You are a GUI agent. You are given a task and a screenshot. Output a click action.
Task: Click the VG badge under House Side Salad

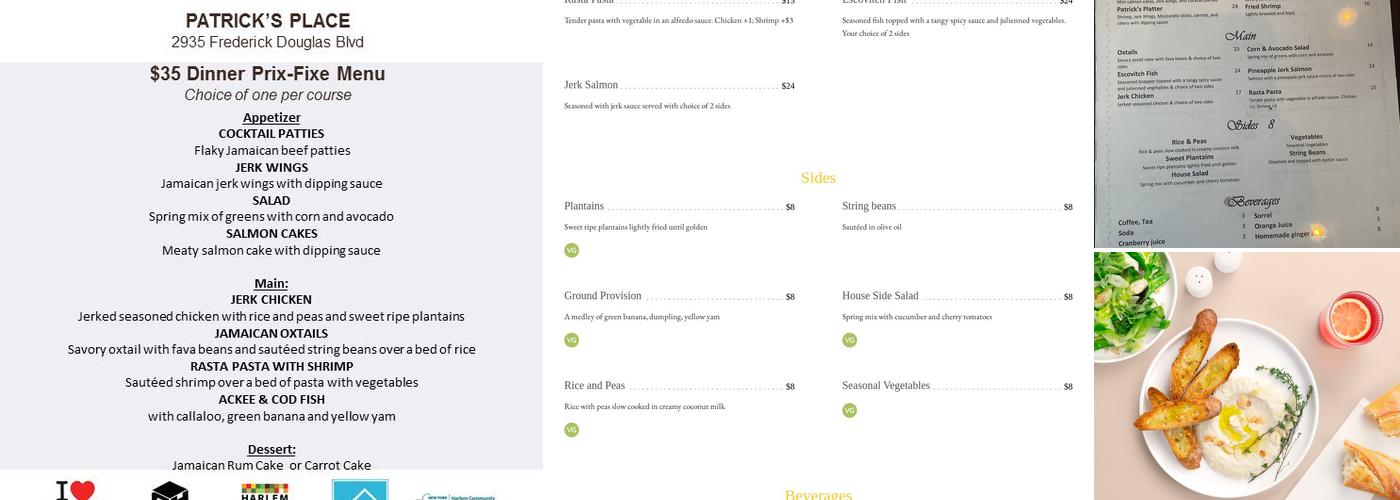(849, 340)
